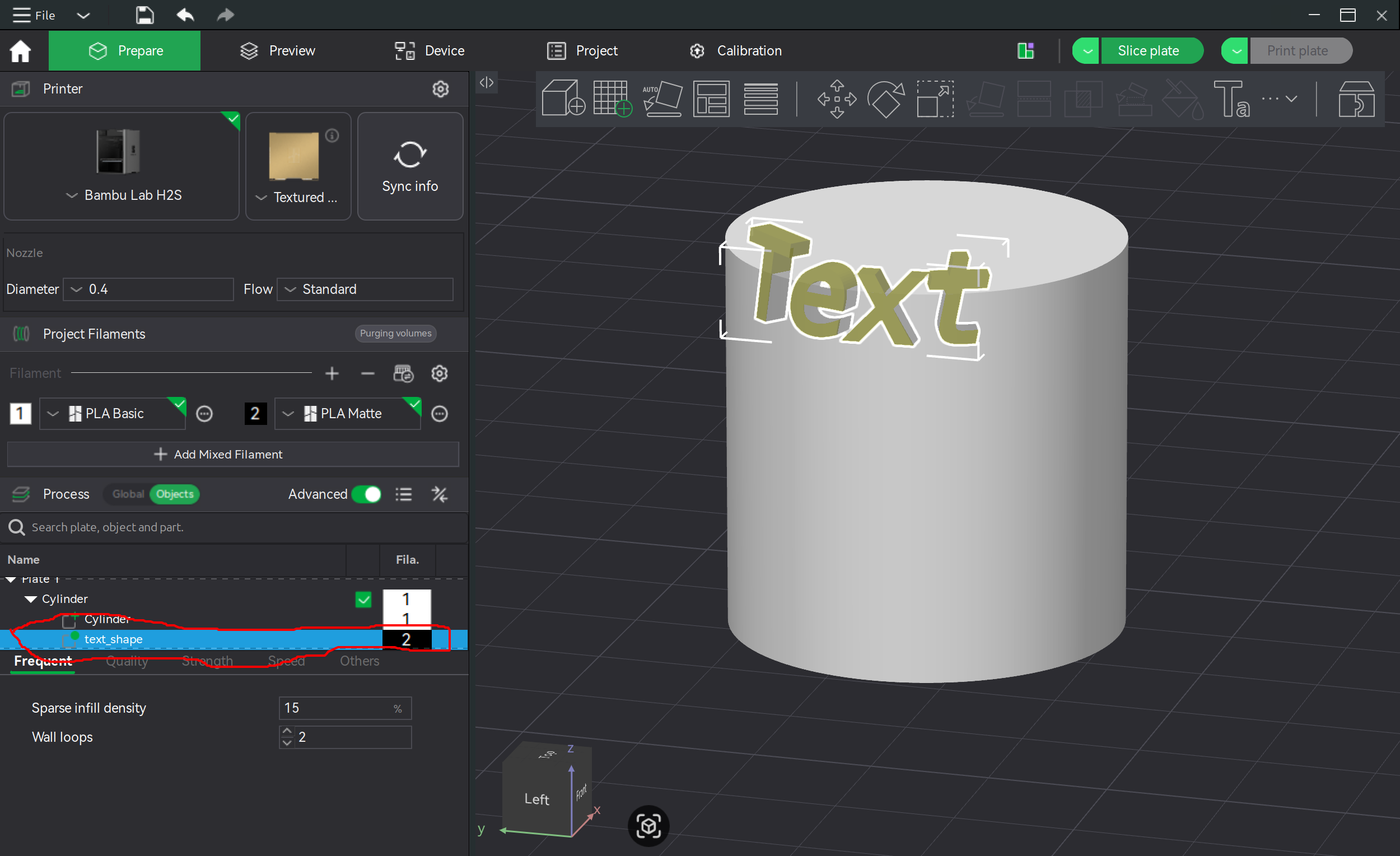Open printer settings gear icon
1400x856 pixels.
coord(441,89)
